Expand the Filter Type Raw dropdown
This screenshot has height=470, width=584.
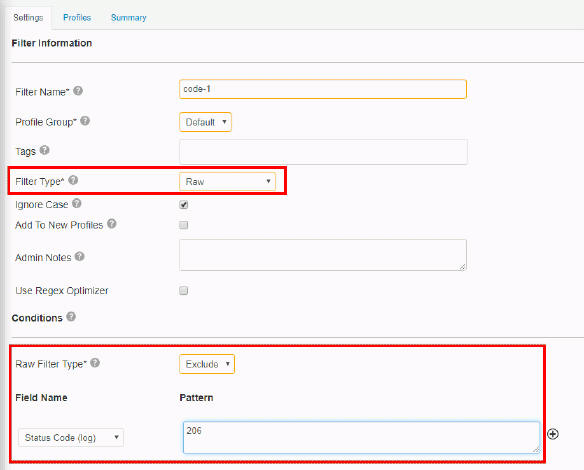(x=228, y=181)
